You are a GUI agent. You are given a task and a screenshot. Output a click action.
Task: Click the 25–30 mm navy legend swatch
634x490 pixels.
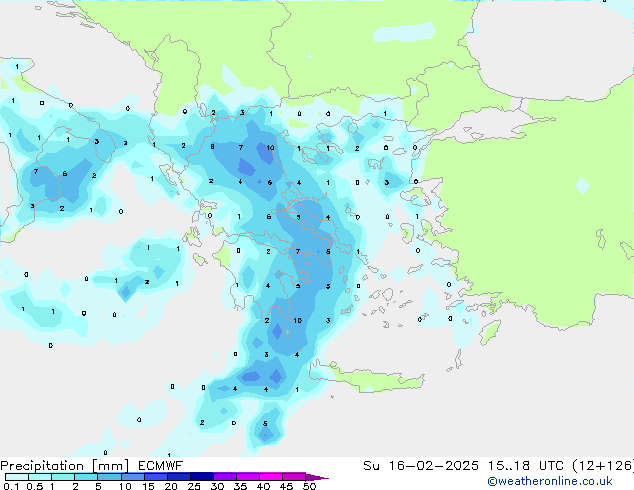click(x=202, y=477)
